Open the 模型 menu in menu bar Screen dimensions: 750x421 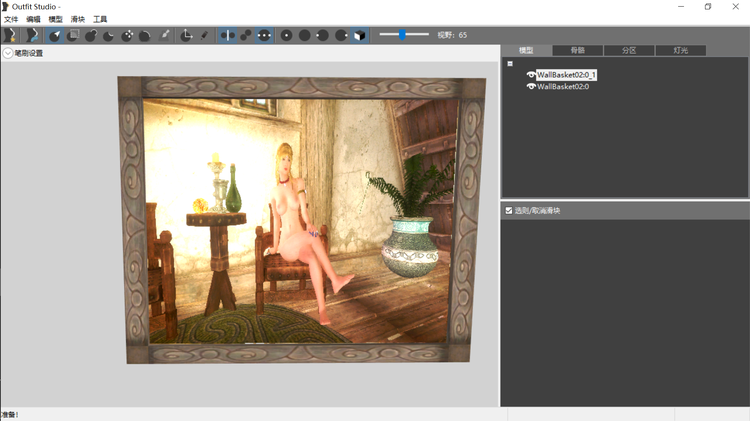click(55, 19)
